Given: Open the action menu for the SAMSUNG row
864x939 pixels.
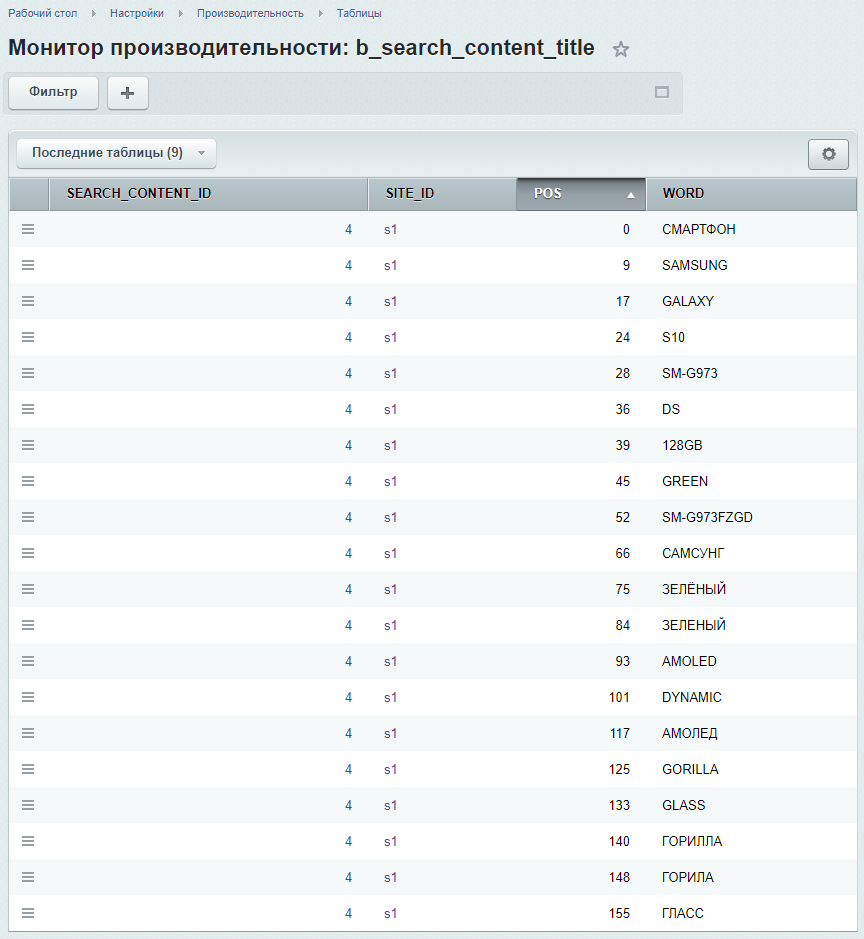Looking at the screenshot, I should (x=28, y=264).
